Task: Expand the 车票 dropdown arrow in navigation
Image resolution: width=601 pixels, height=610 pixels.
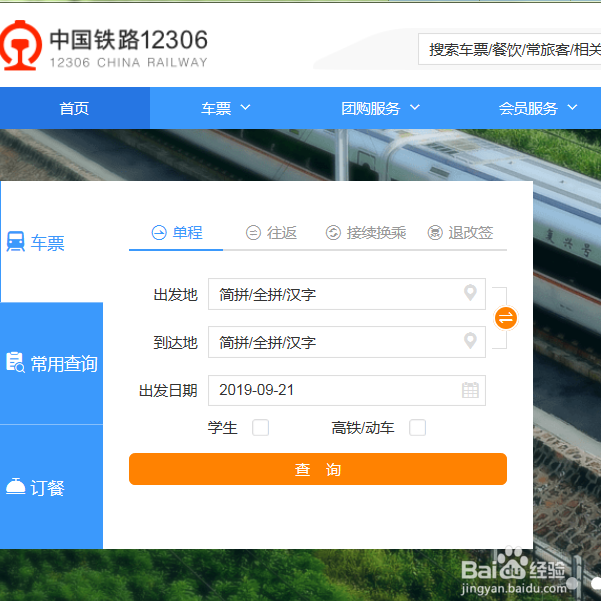Action: [245, 107]
